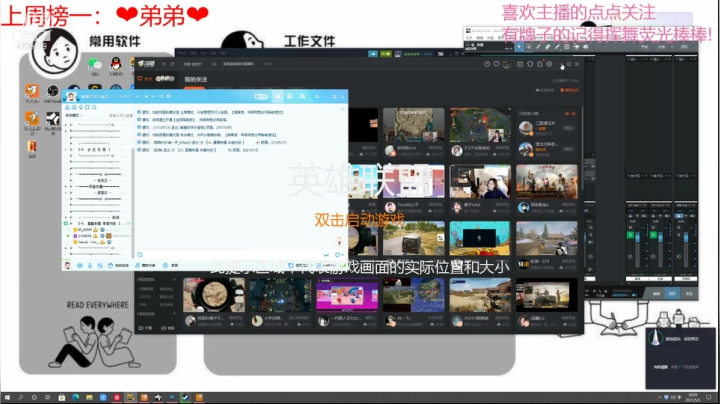This screenshot has height=404, width=720.
Task: Select 我的关注 heading in Huya client
Action: [196, 79]
